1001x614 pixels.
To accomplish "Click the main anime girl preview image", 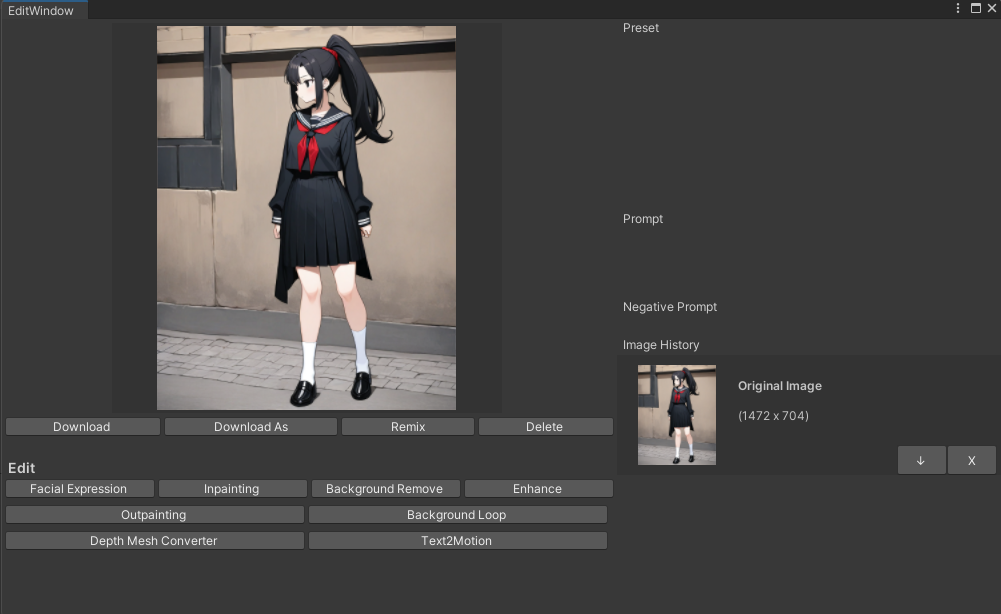I will point(306,218).
